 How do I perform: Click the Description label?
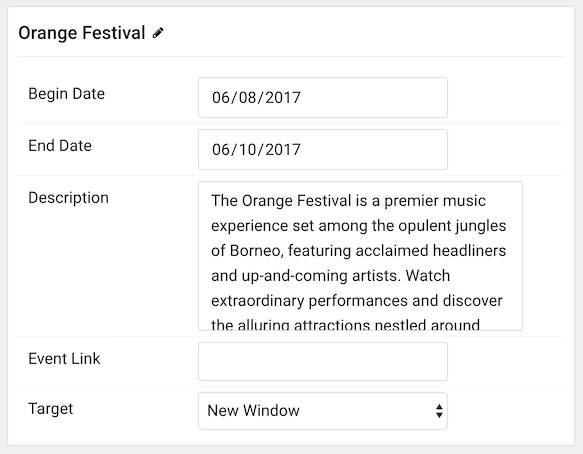click(68, 198)
